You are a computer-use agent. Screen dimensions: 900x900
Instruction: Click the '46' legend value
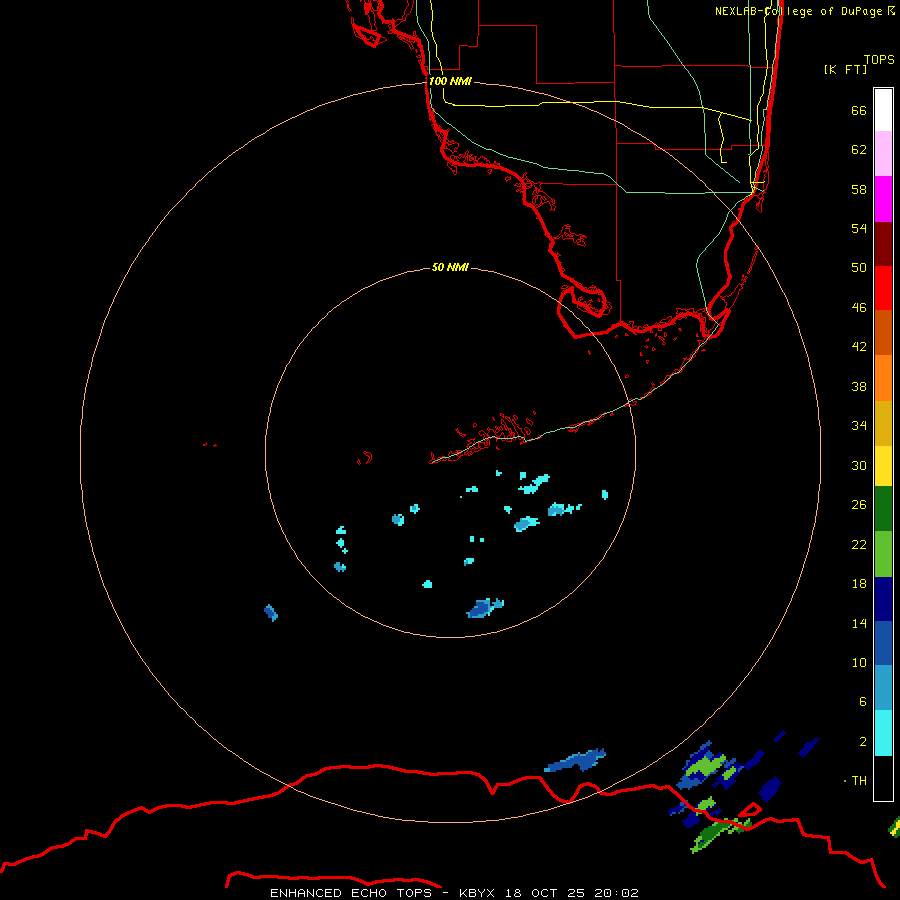click(859, 308)
